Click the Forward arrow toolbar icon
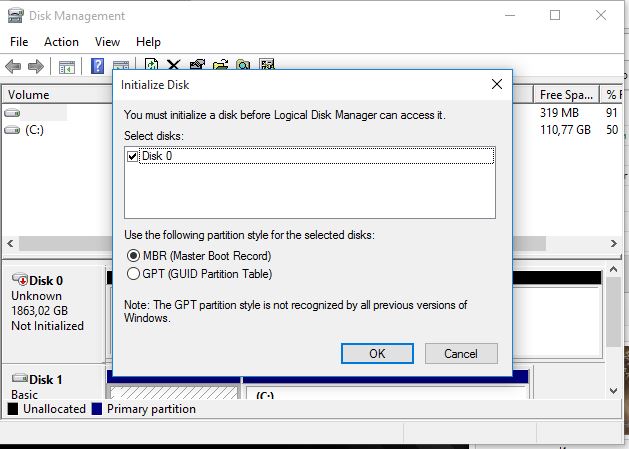Viewport: 629px width, 449px height. point(36,67)
